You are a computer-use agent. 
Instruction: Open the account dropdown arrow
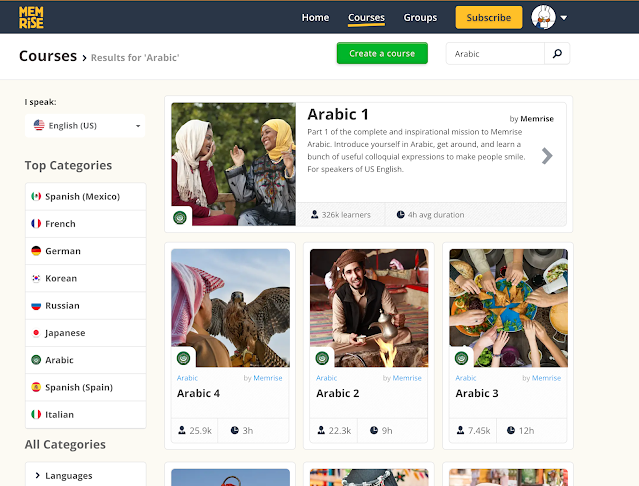564,18
